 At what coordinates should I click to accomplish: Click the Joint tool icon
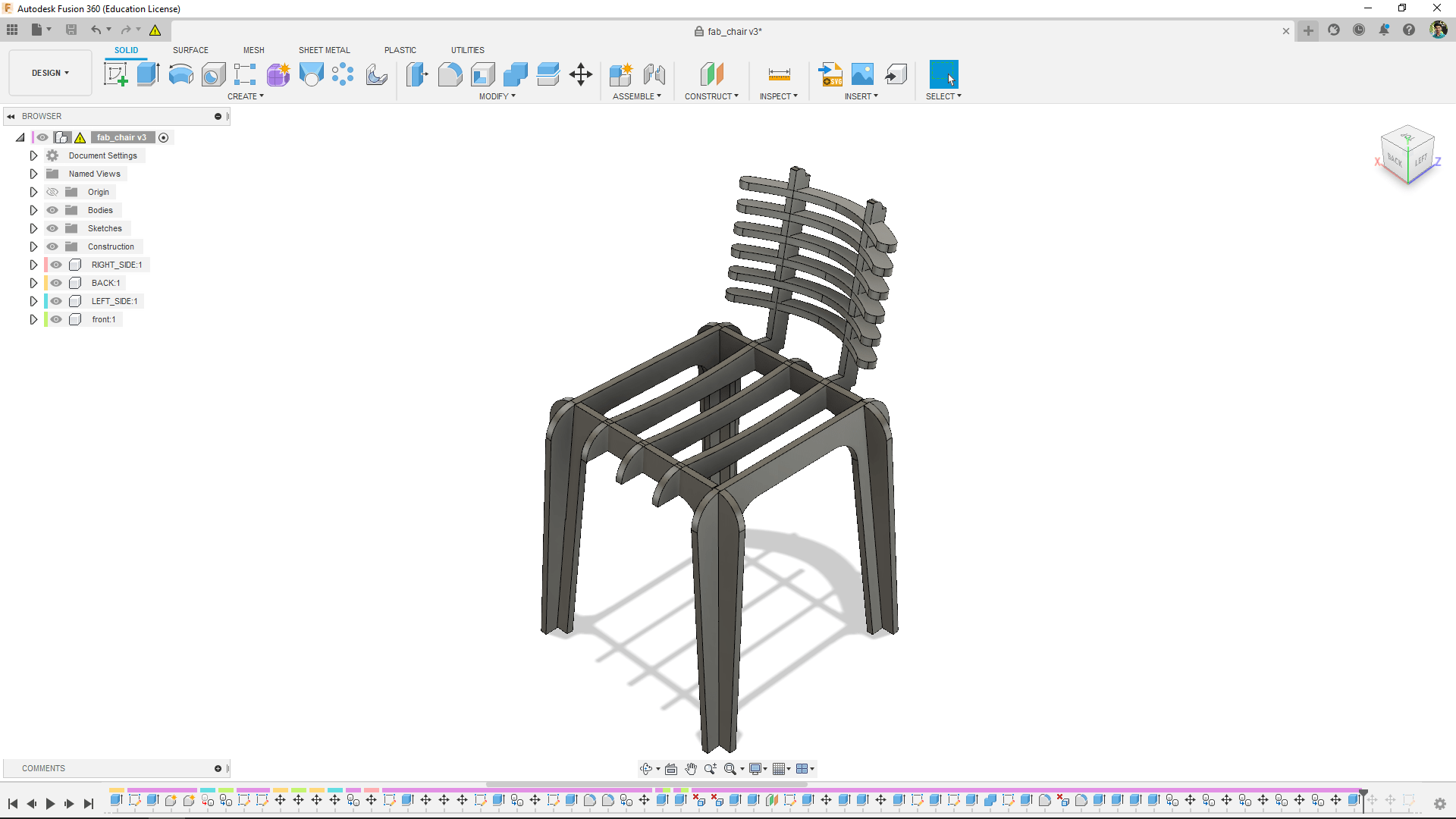(x=654, y=74)
